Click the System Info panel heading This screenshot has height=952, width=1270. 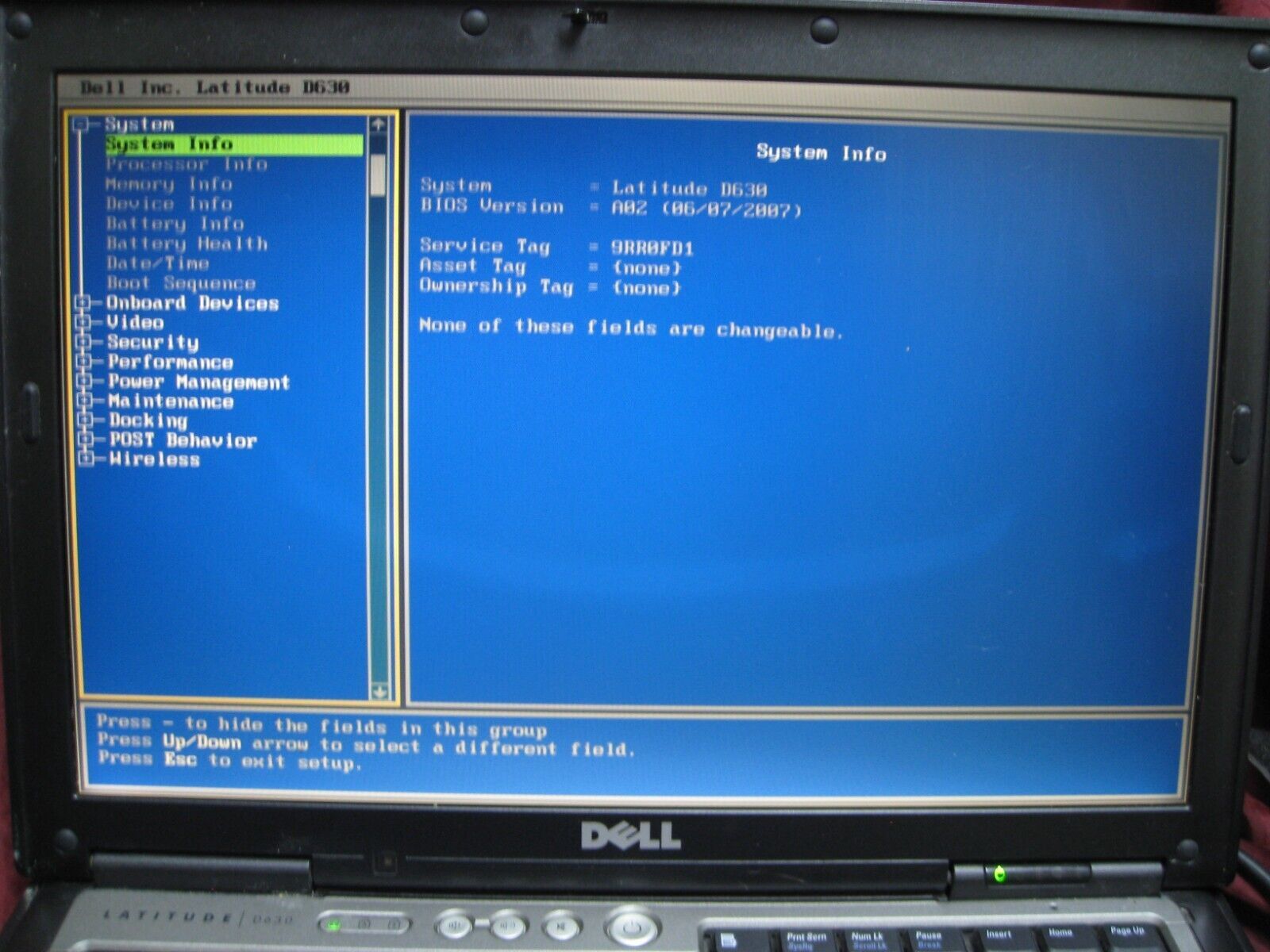[x=821, y=152]
